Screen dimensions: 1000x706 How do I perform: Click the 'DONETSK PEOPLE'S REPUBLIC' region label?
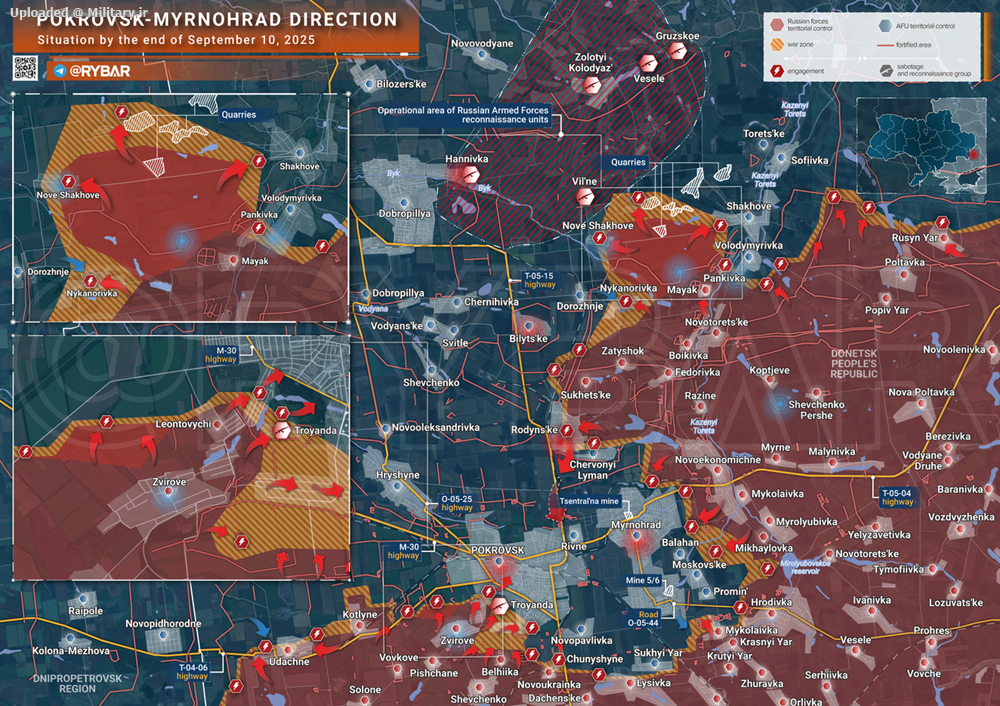pyautogui.click(x=854, y=364)
